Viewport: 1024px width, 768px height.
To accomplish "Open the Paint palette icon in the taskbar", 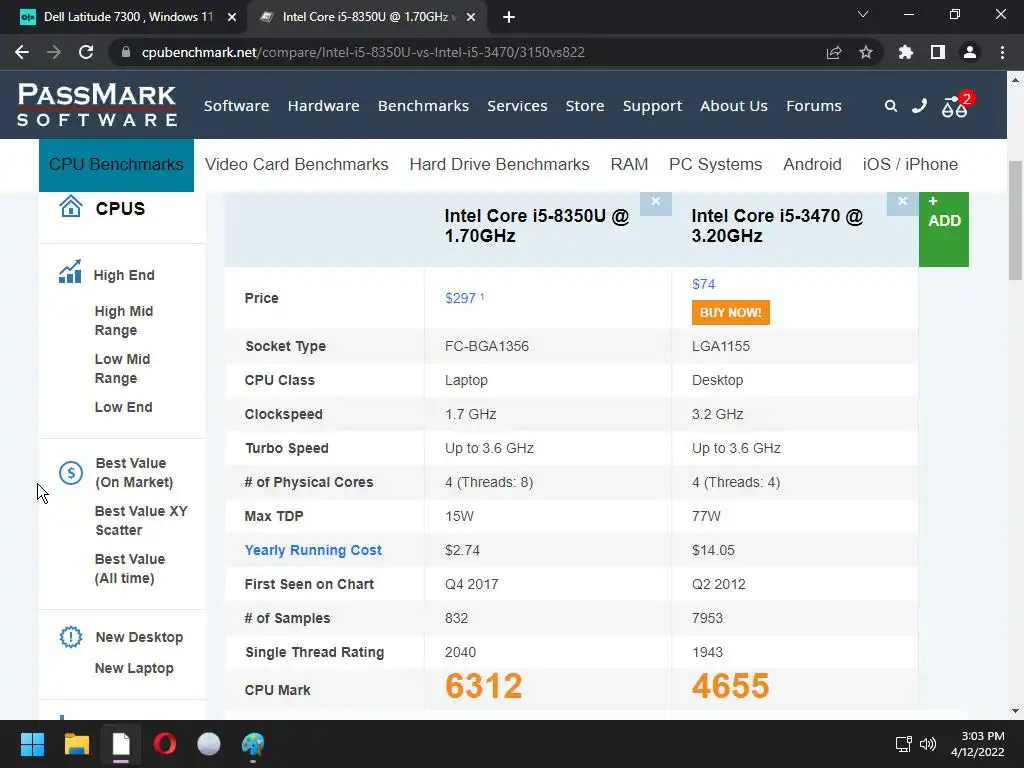I will tap(253, 744).
